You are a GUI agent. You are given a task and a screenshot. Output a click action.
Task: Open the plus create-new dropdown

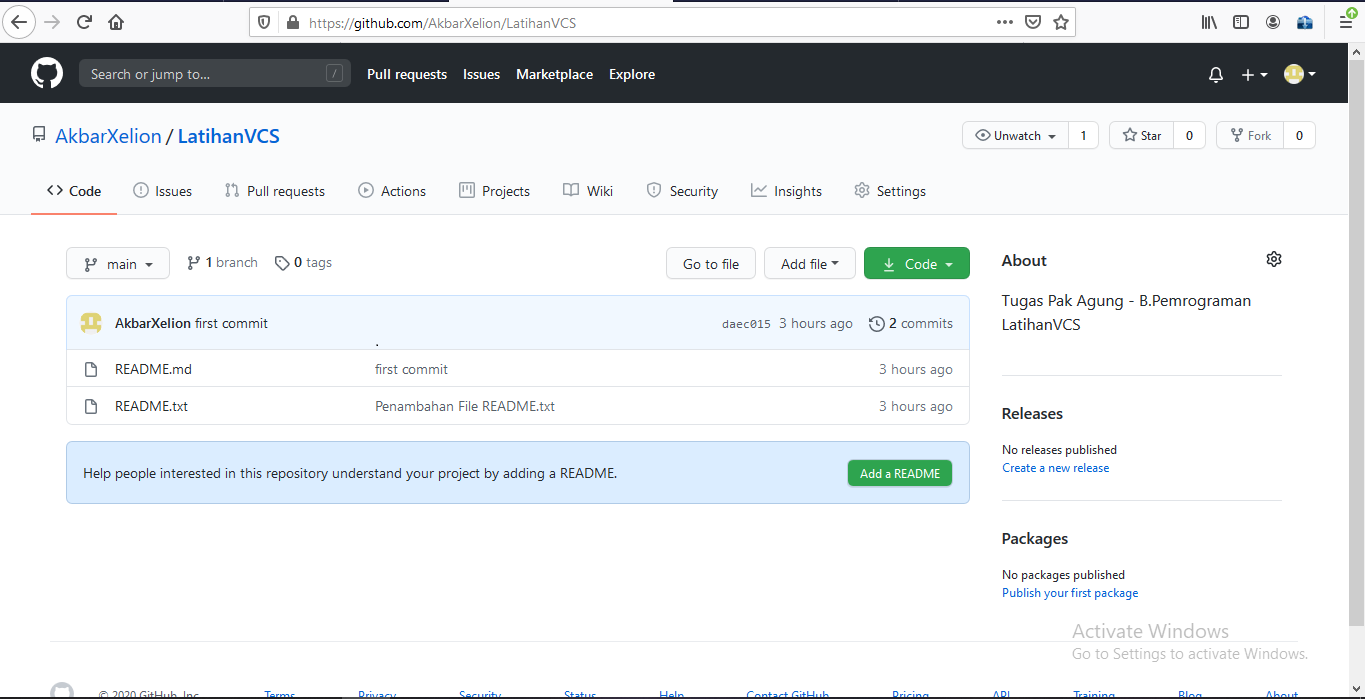coord(1254,75)
